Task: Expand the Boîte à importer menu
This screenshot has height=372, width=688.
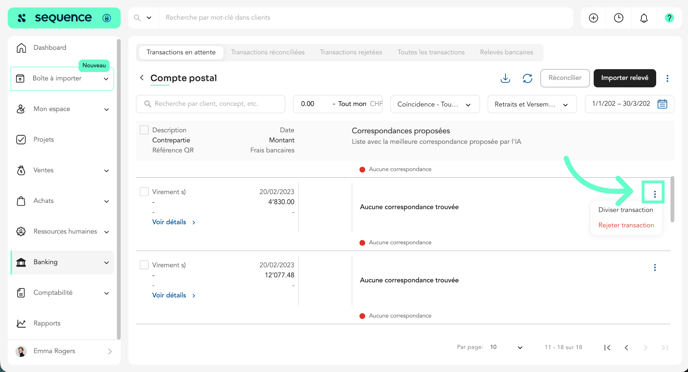Action: click(106, 79)
